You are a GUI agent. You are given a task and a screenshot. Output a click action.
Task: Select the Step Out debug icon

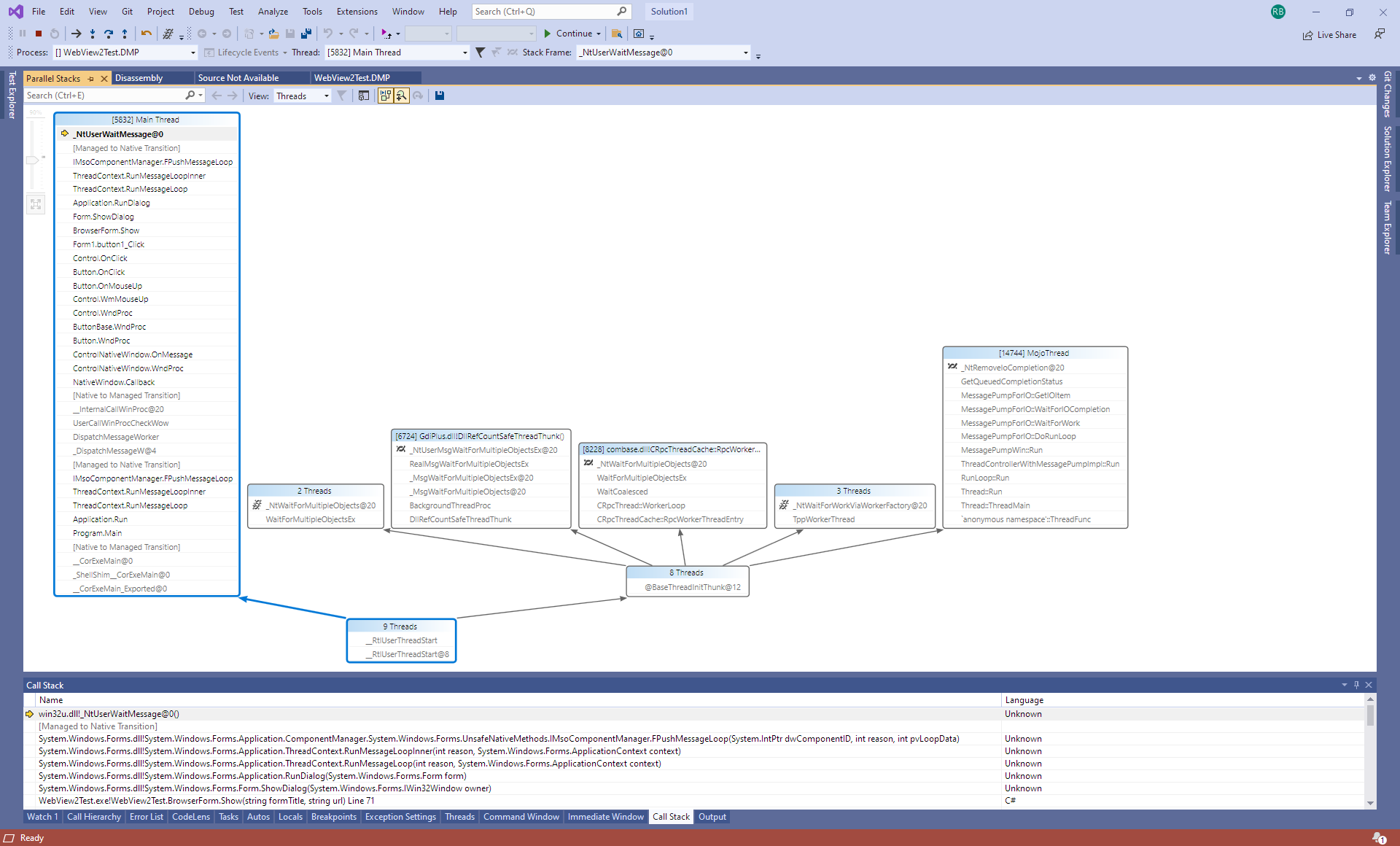click(125, 34)
